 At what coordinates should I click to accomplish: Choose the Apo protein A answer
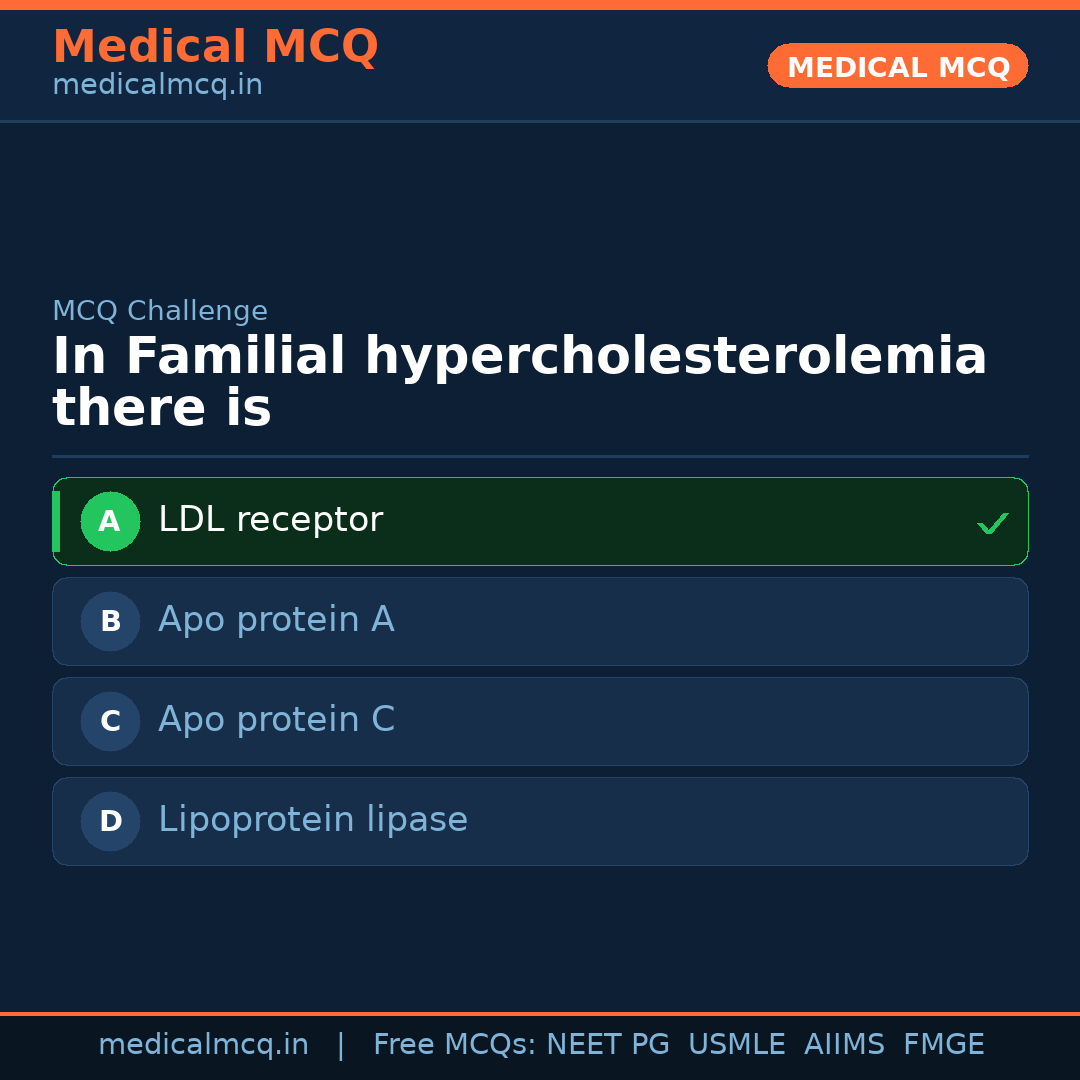pos(276,620)
